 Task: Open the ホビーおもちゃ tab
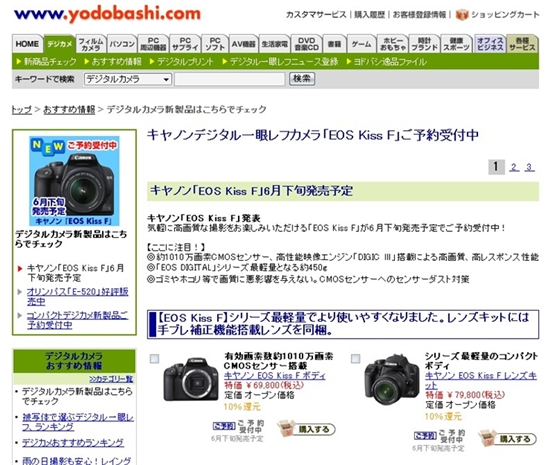[x=393, y=44]
